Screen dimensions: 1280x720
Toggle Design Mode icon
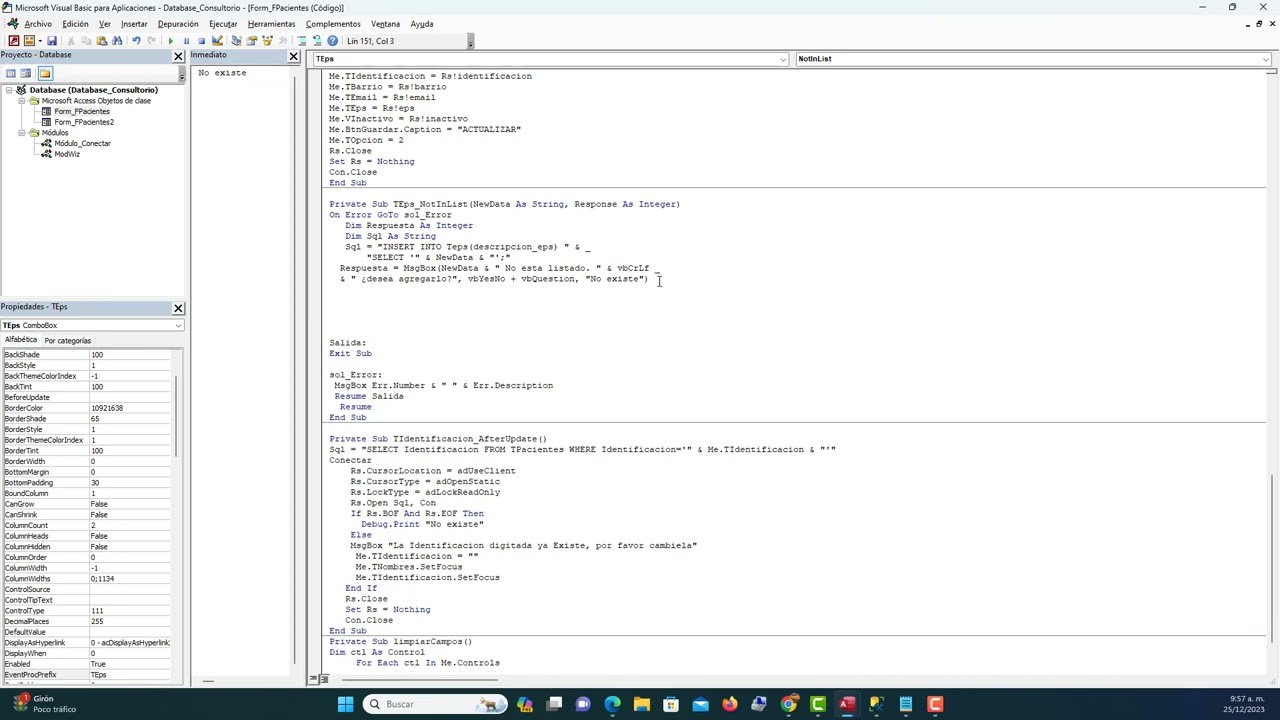tap(217, 41)
